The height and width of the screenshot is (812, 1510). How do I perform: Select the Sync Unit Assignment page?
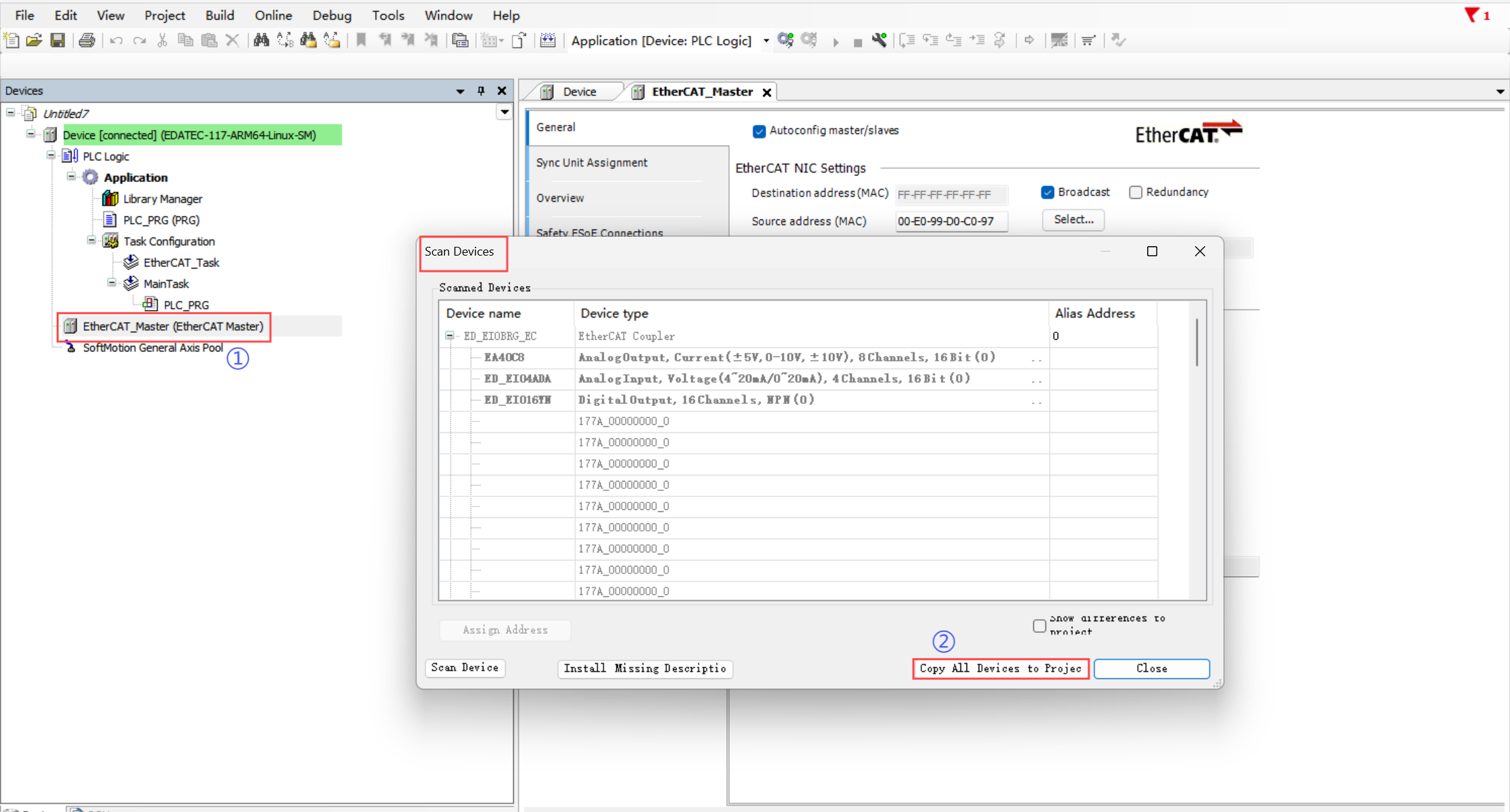(x=591, y=163)
